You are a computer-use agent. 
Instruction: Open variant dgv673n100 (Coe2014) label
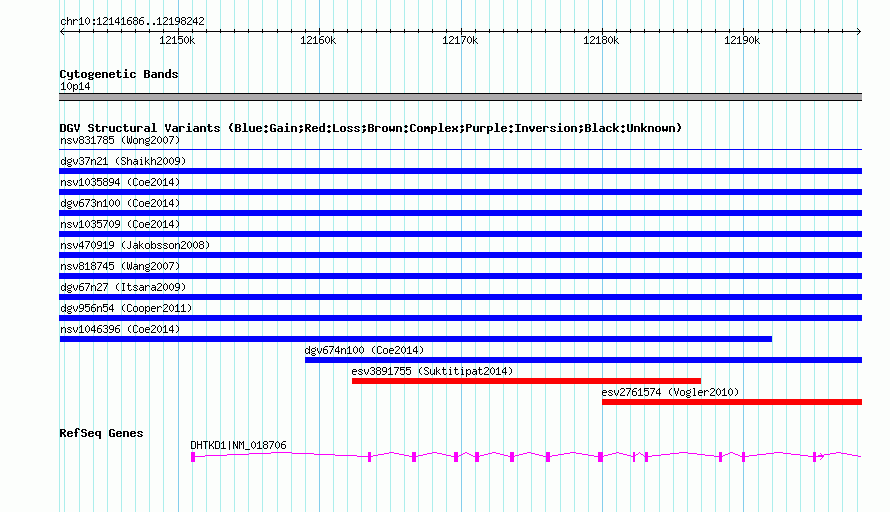(x=120, y=203)
